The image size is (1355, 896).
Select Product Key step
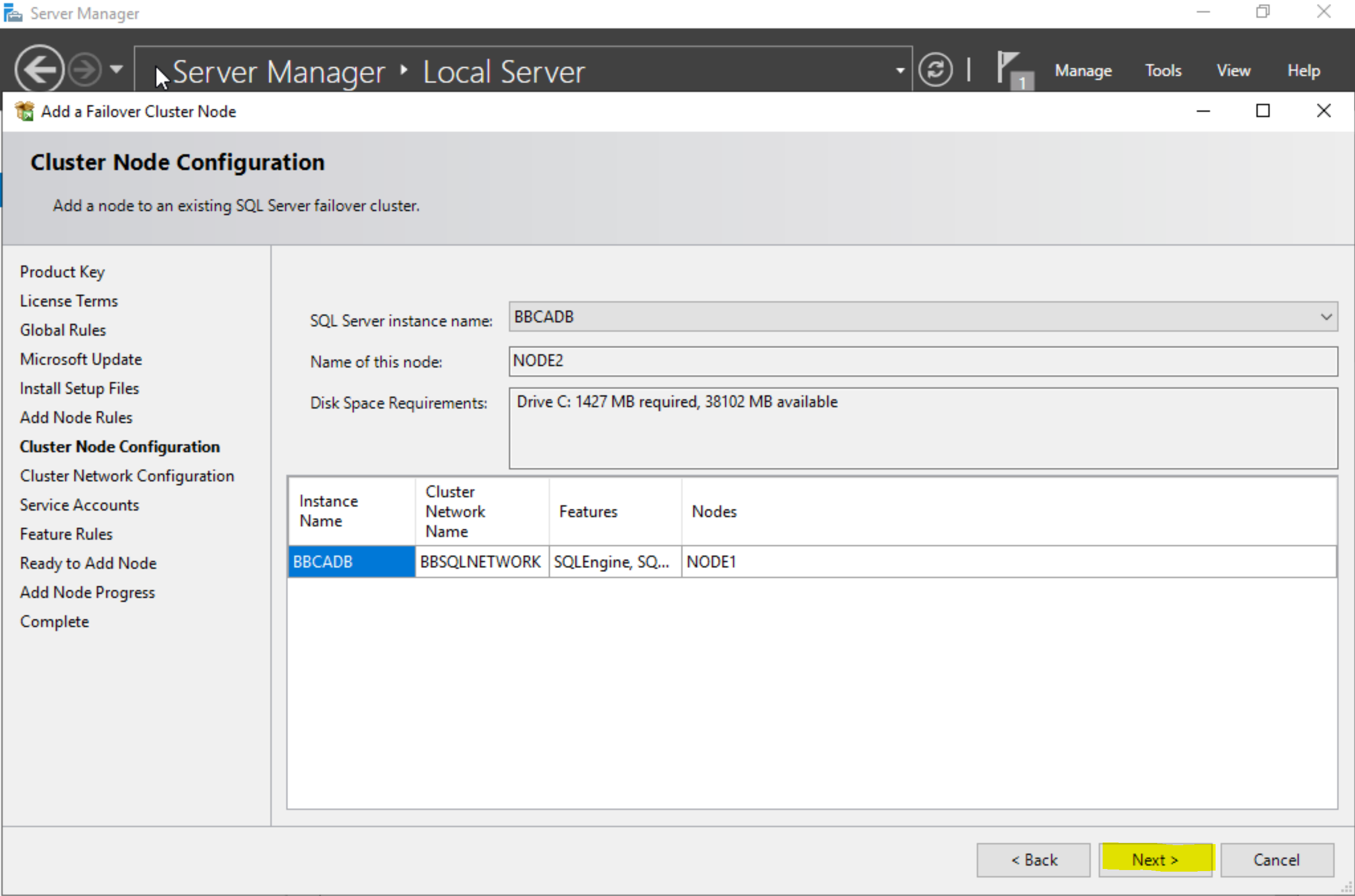click(63, 272)
